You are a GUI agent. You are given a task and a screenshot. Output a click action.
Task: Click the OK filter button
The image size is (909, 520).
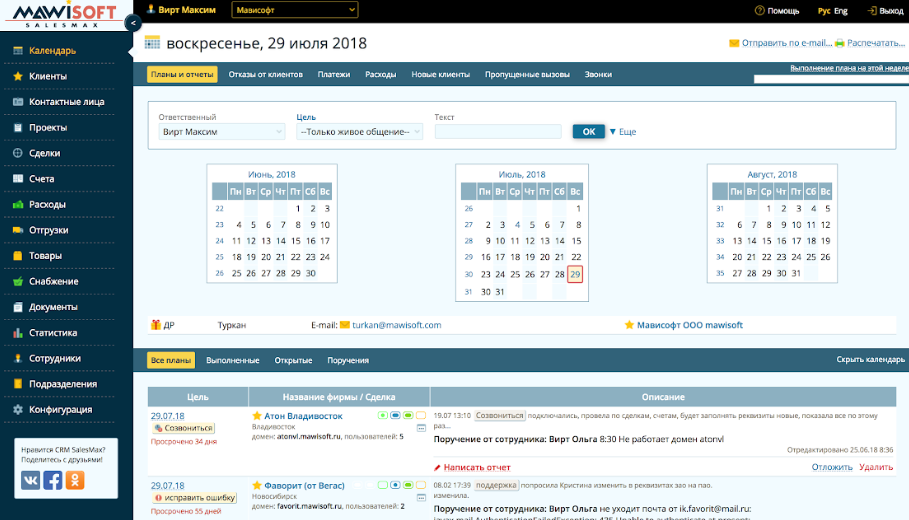[x=588, y=132]
